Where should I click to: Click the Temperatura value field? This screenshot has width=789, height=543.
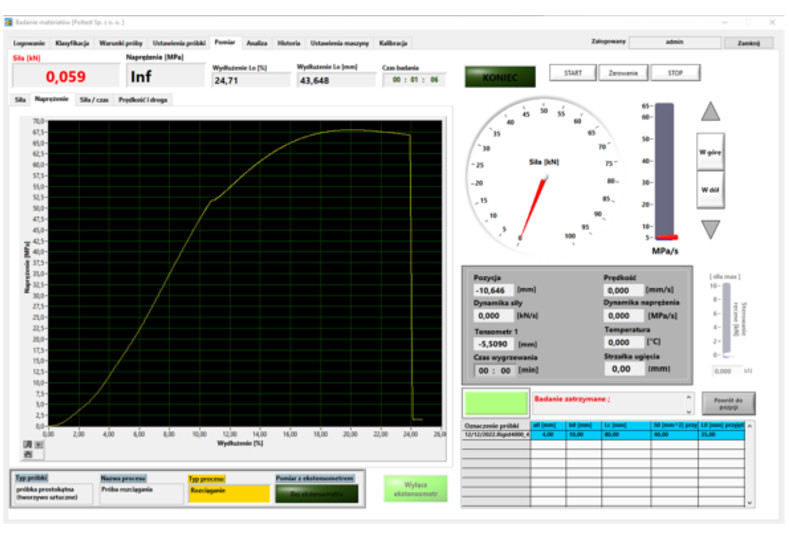coord(623,342)
